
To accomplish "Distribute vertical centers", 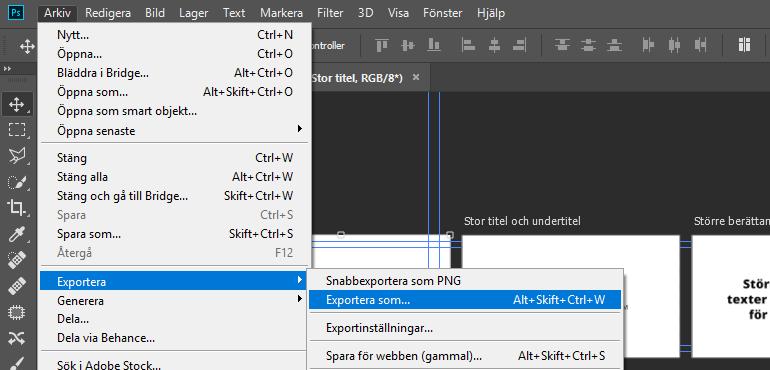I will [588, 45].
